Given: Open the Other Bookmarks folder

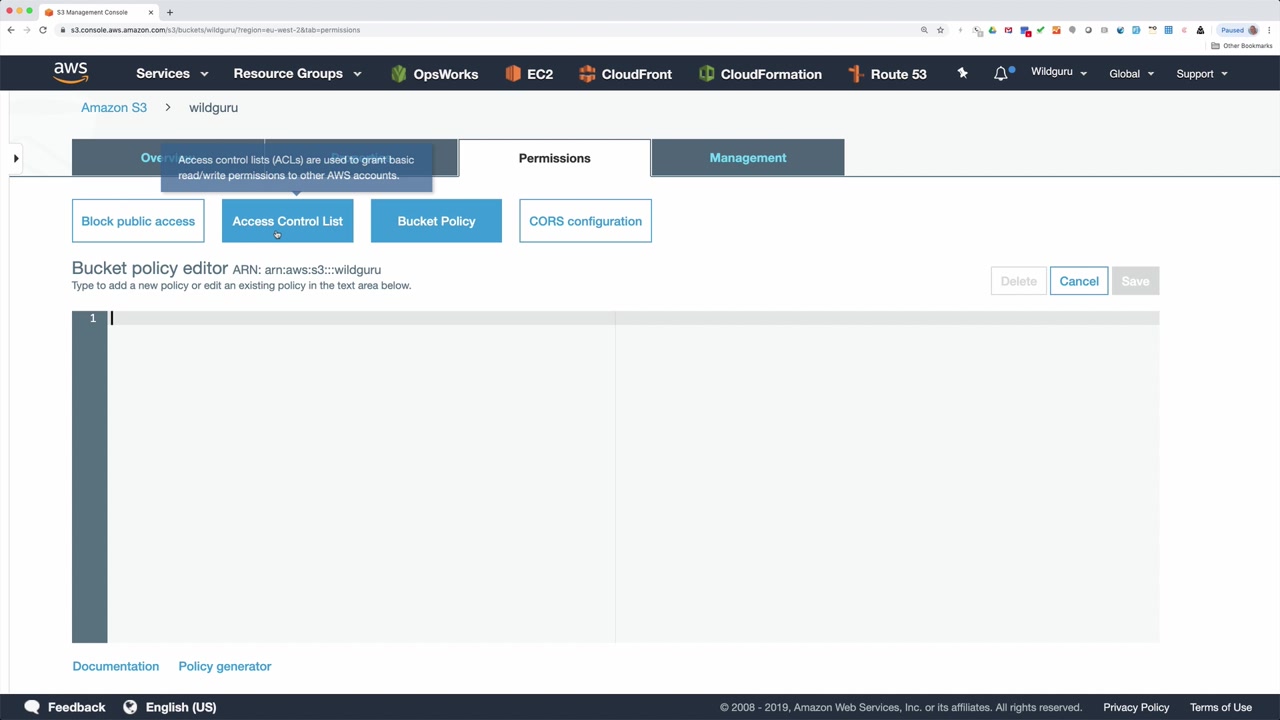Looking at the screenshot, I should pos(1242,46).
